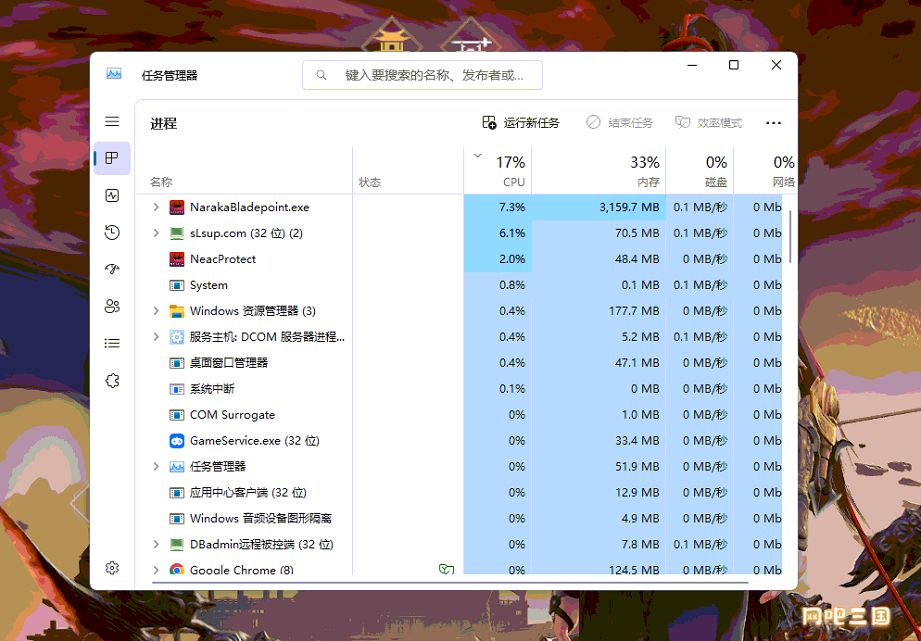Viewport: 921px width, 641px height.
Task: Open the more options ellipsis menu
Action: (774, 123)
